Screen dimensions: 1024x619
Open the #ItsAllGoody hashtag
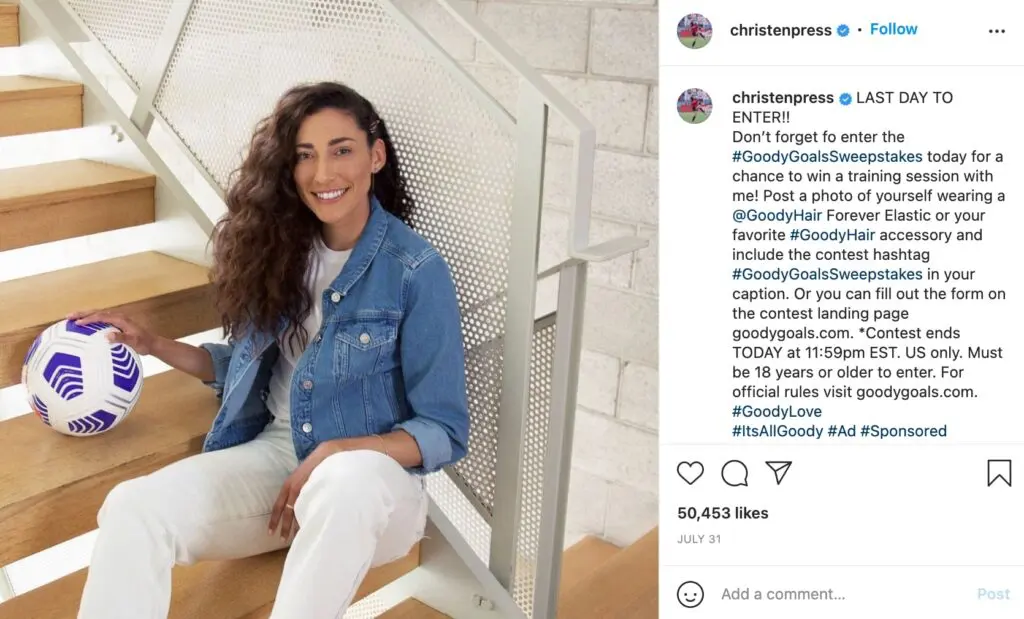coord(777,431)
